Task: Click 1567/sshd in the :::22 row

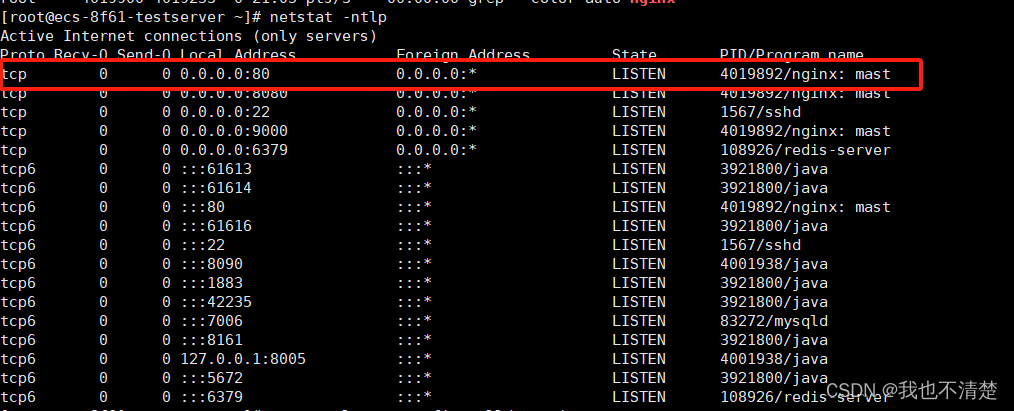Action: [760, 245]
